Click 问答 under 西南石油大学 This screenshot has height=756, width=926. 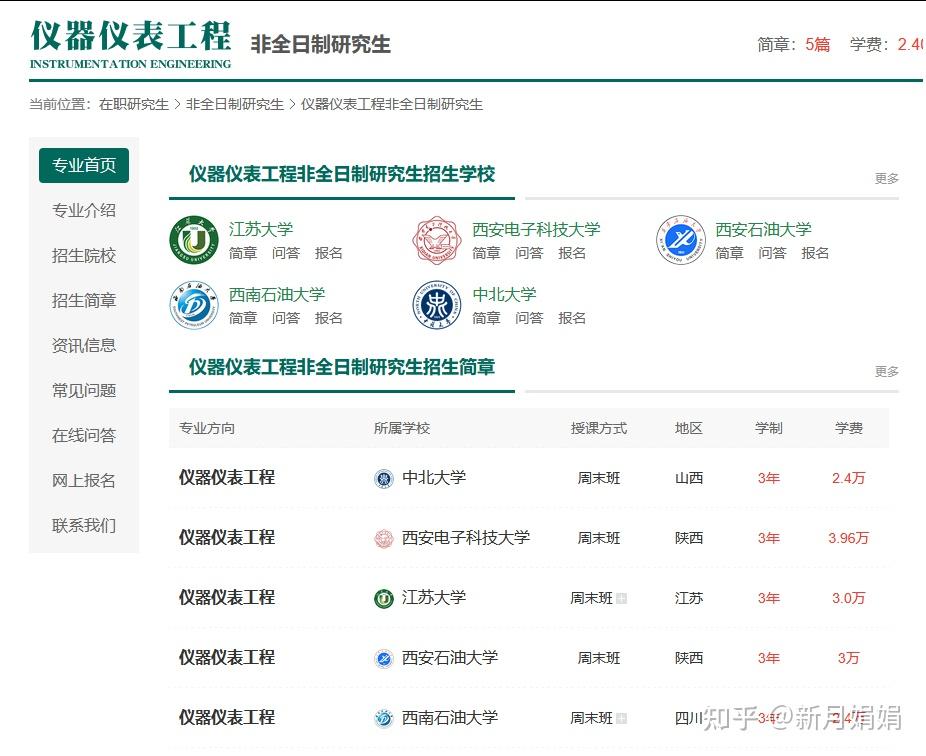286,318
